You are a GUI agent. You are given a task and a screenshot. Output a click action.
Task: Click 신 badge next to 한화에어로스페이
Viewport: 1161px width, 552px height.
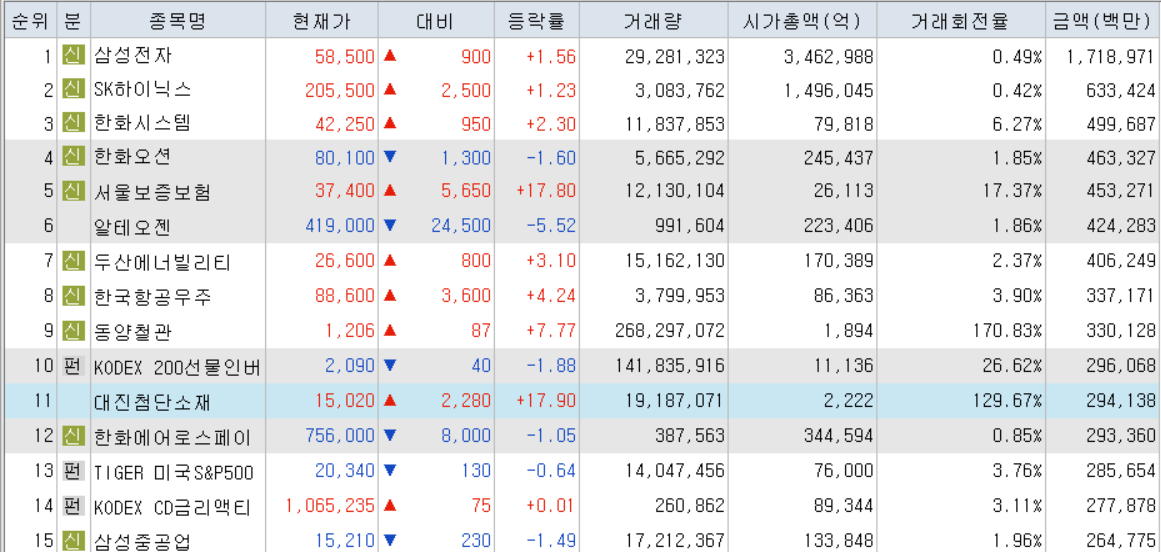point(74,437)
